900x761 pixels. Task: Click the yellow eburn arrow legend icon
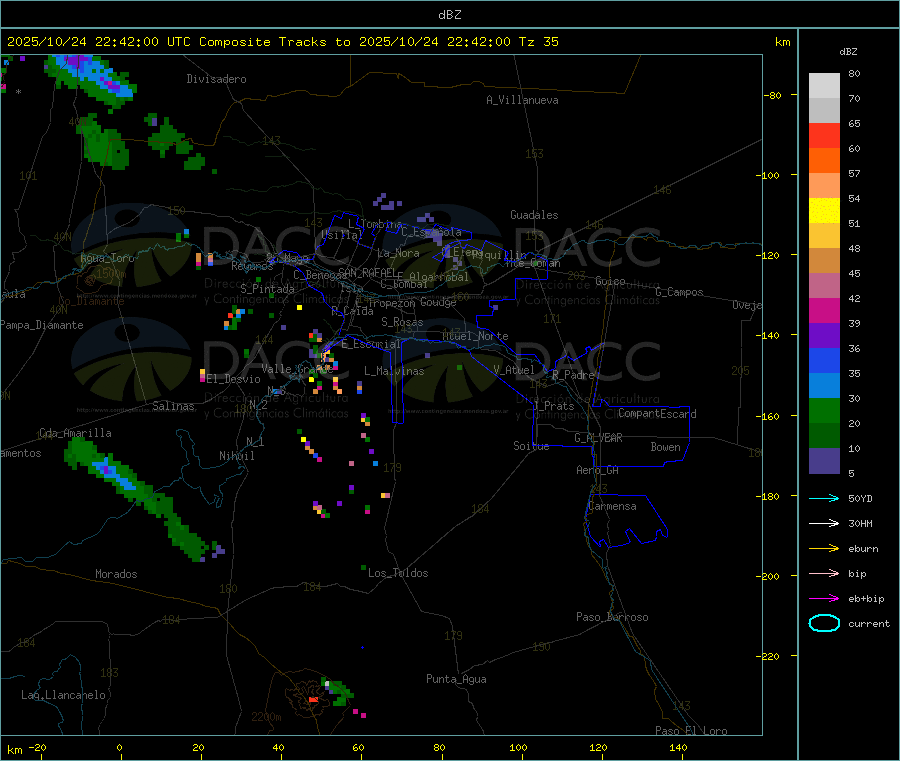click(x=824, y=549)
